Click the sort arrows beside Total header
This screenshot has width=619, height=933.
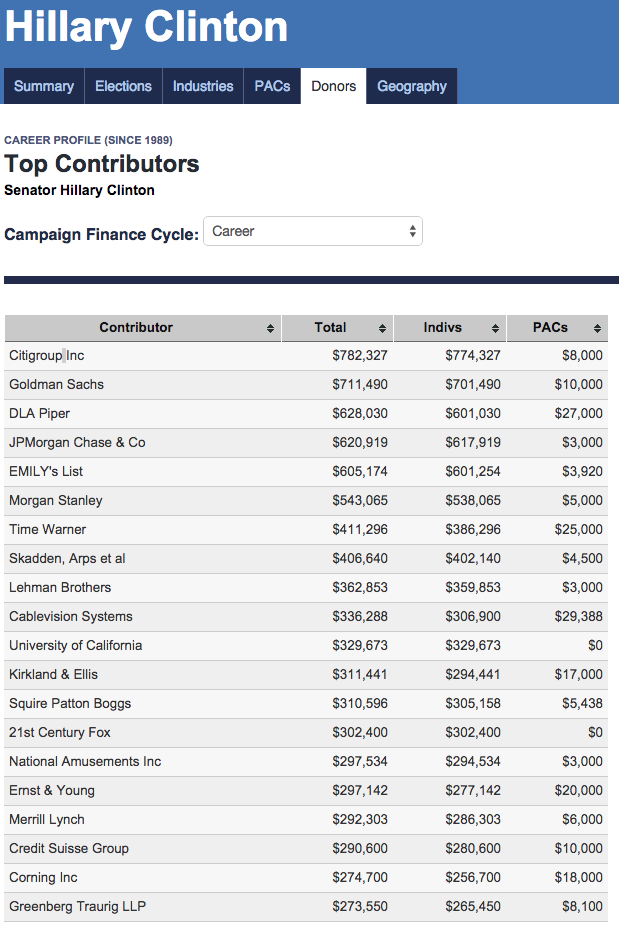[382, 329]
